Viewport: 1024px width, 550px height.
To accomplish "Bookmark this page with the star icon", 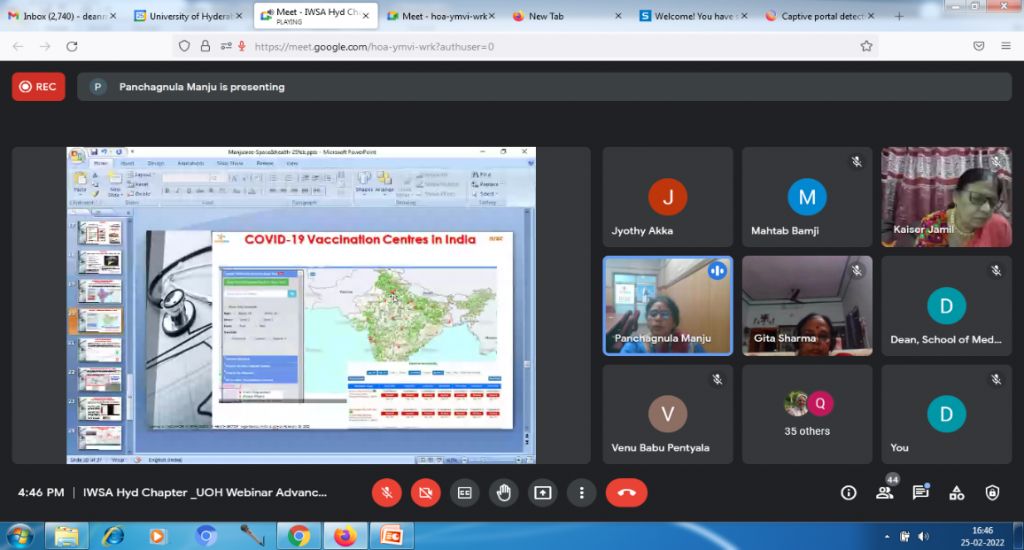I will coord(866,46).
